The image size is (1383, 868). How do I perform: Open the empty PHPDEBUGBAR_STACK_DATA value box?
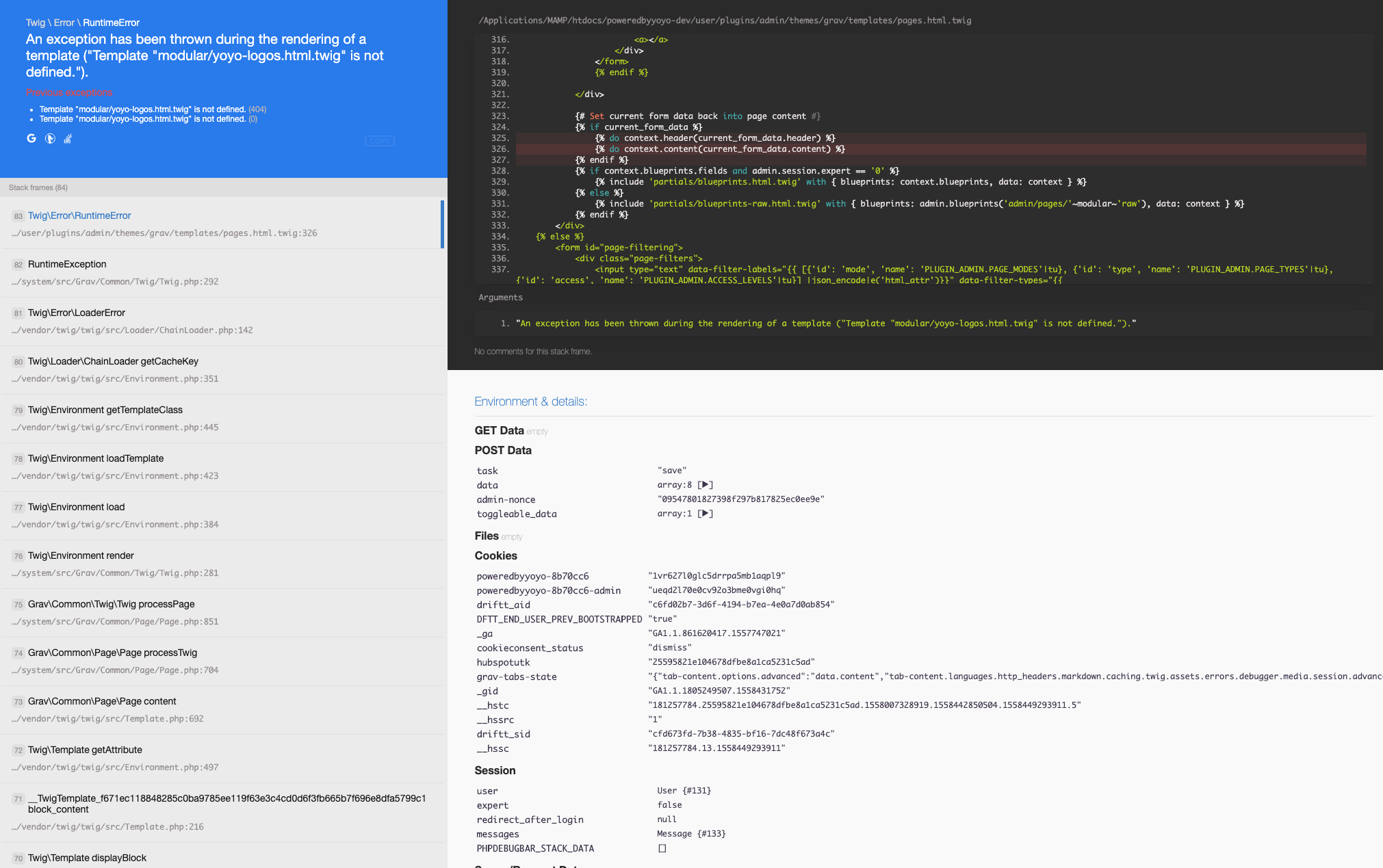(662, 848)
